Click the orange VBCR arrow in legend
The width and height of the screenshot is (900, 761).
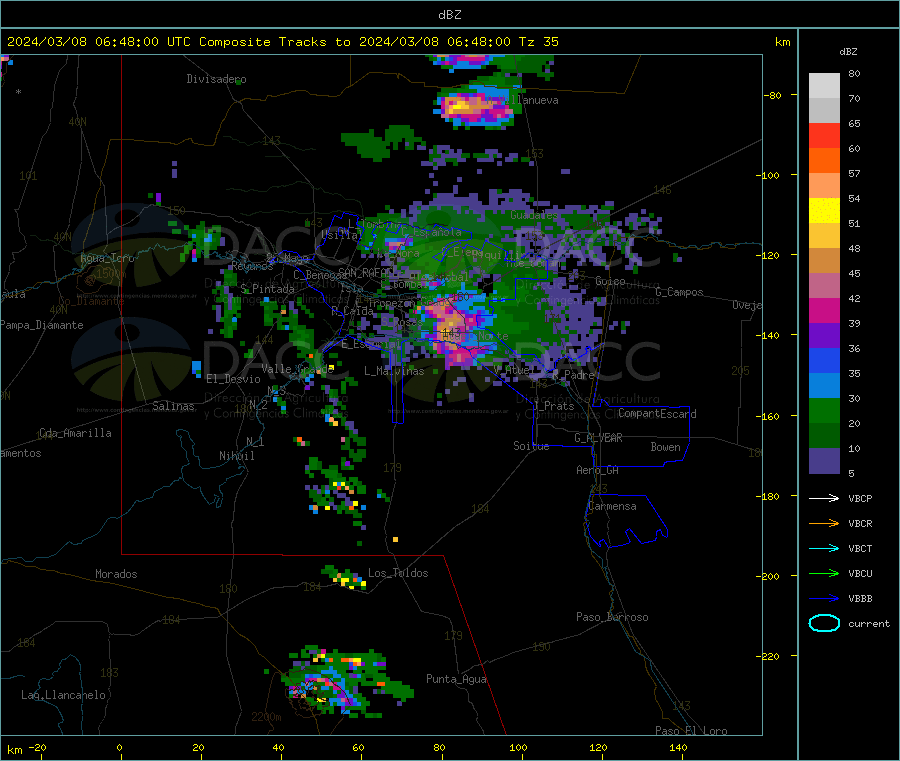point(824,523)
